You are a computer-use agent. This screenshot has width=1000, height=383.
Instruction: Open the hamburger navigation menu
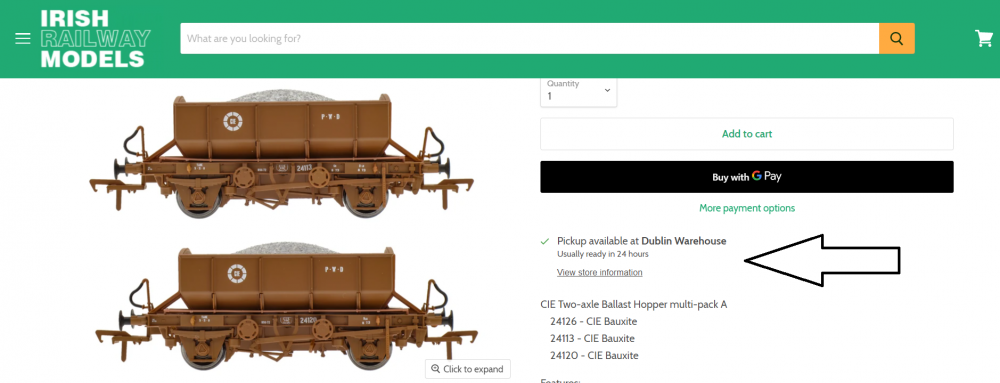click(23, 38)
